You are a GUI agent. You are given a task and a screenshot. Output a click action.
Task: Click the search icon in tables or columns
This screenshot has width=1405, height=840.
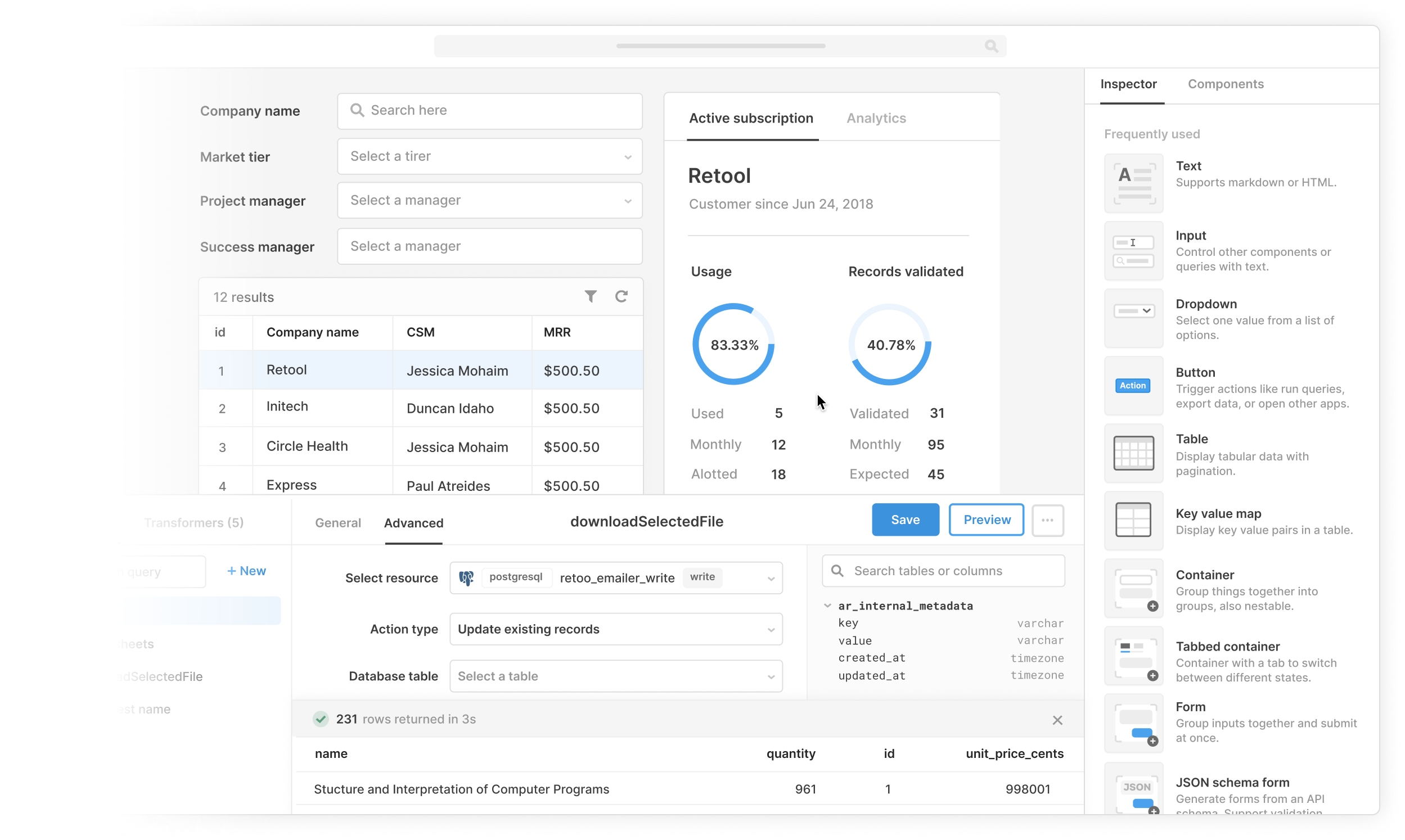(839, 570)
